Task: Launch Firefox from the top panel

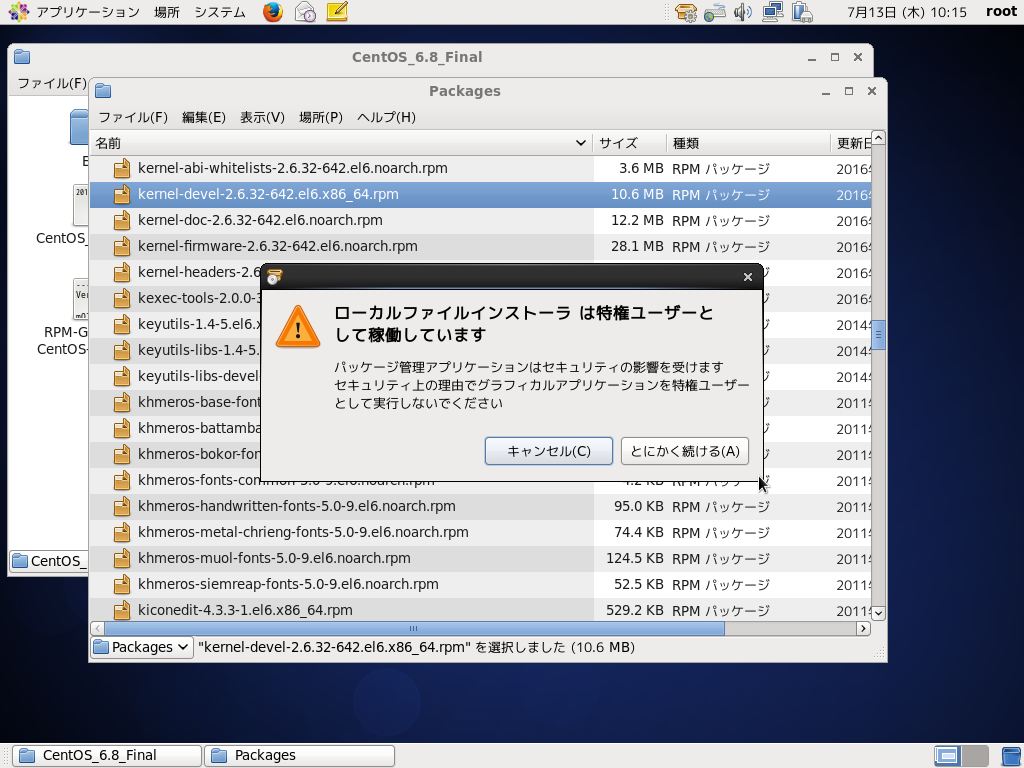Action: pos(273,12)
